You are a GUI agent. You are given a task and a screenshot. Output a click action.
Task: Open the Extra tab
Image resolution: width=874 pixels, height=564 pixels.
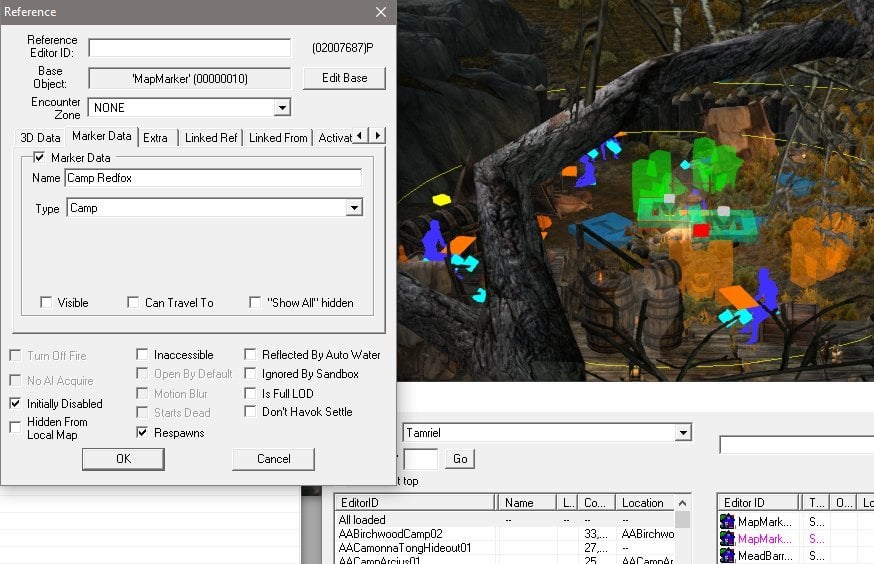155,138
